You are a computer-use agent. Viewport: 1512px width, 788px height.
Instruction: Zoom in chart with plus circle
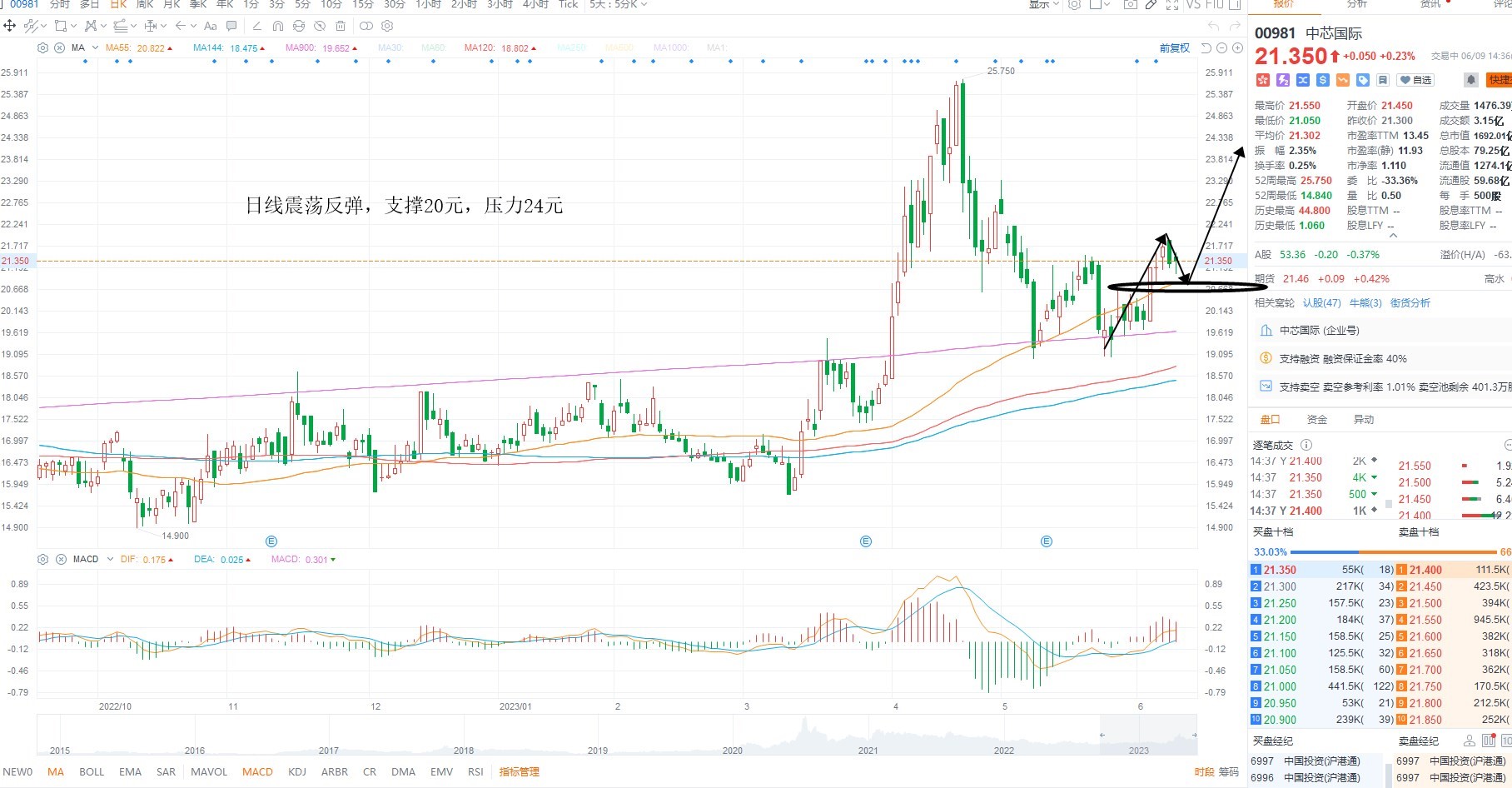coord(1237,47)
